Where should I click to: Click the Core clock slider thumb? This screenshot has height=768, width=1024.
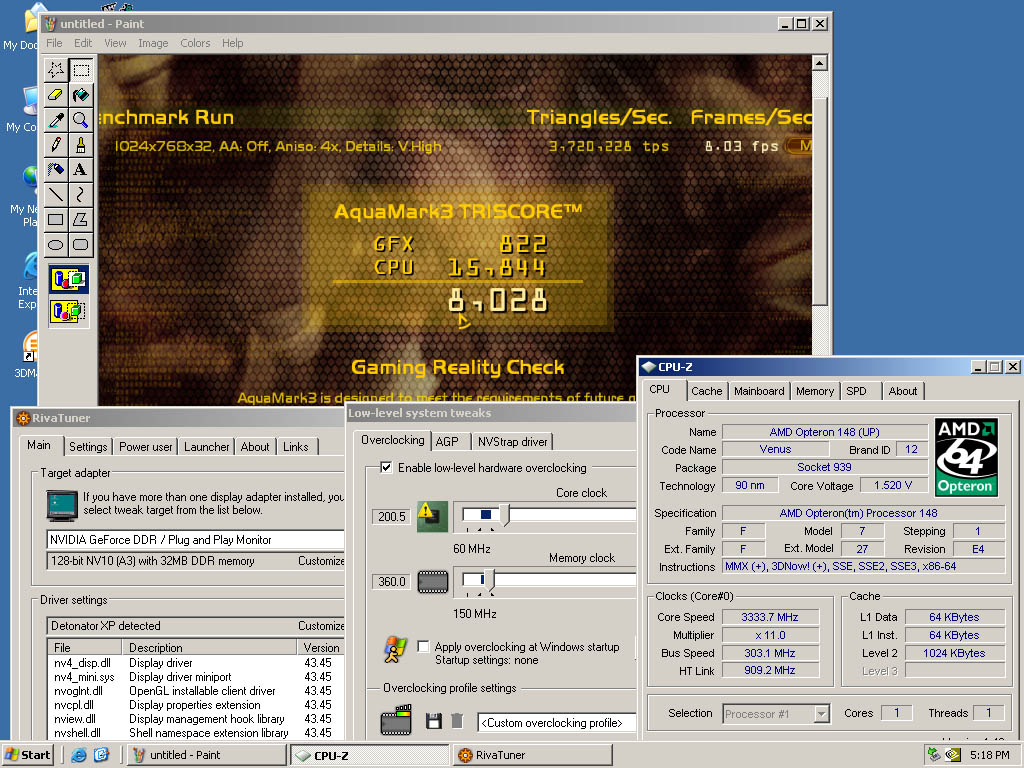[504, 516]
